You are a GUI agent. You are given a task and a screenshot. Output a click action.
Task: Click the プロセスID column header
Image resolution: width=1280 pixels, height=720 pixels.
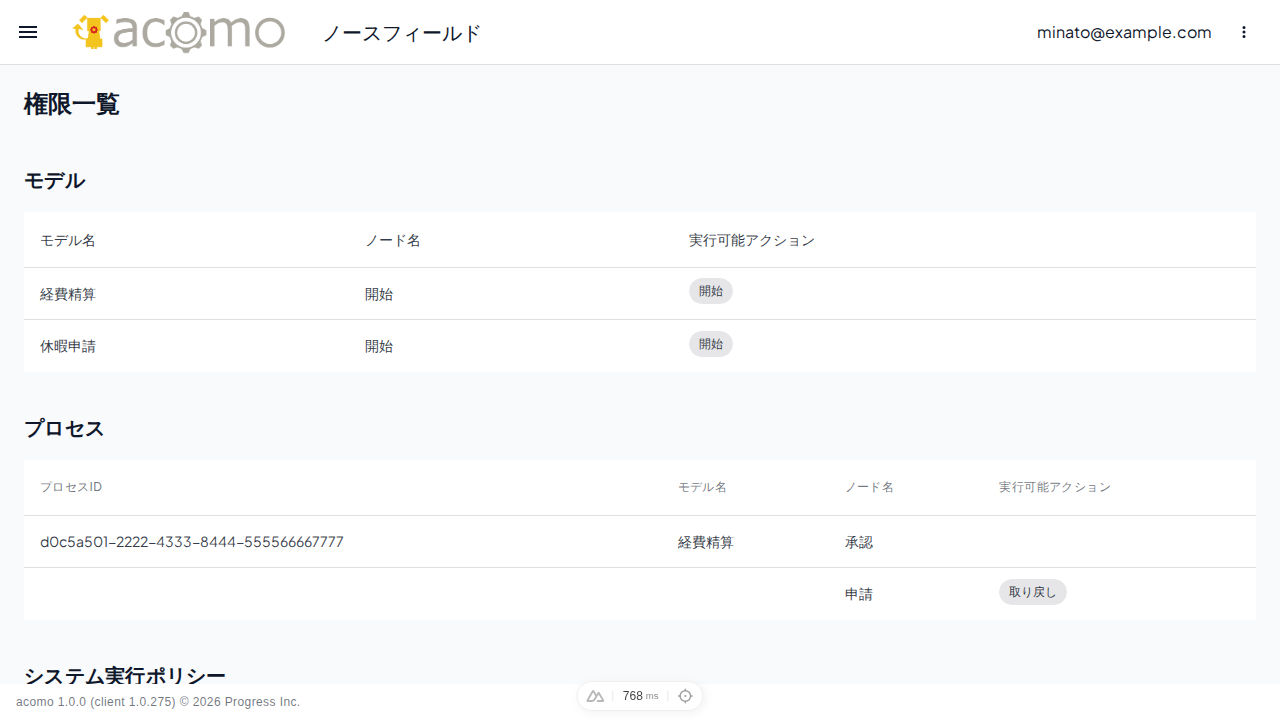pyautogui.click(x=71, y=487)
